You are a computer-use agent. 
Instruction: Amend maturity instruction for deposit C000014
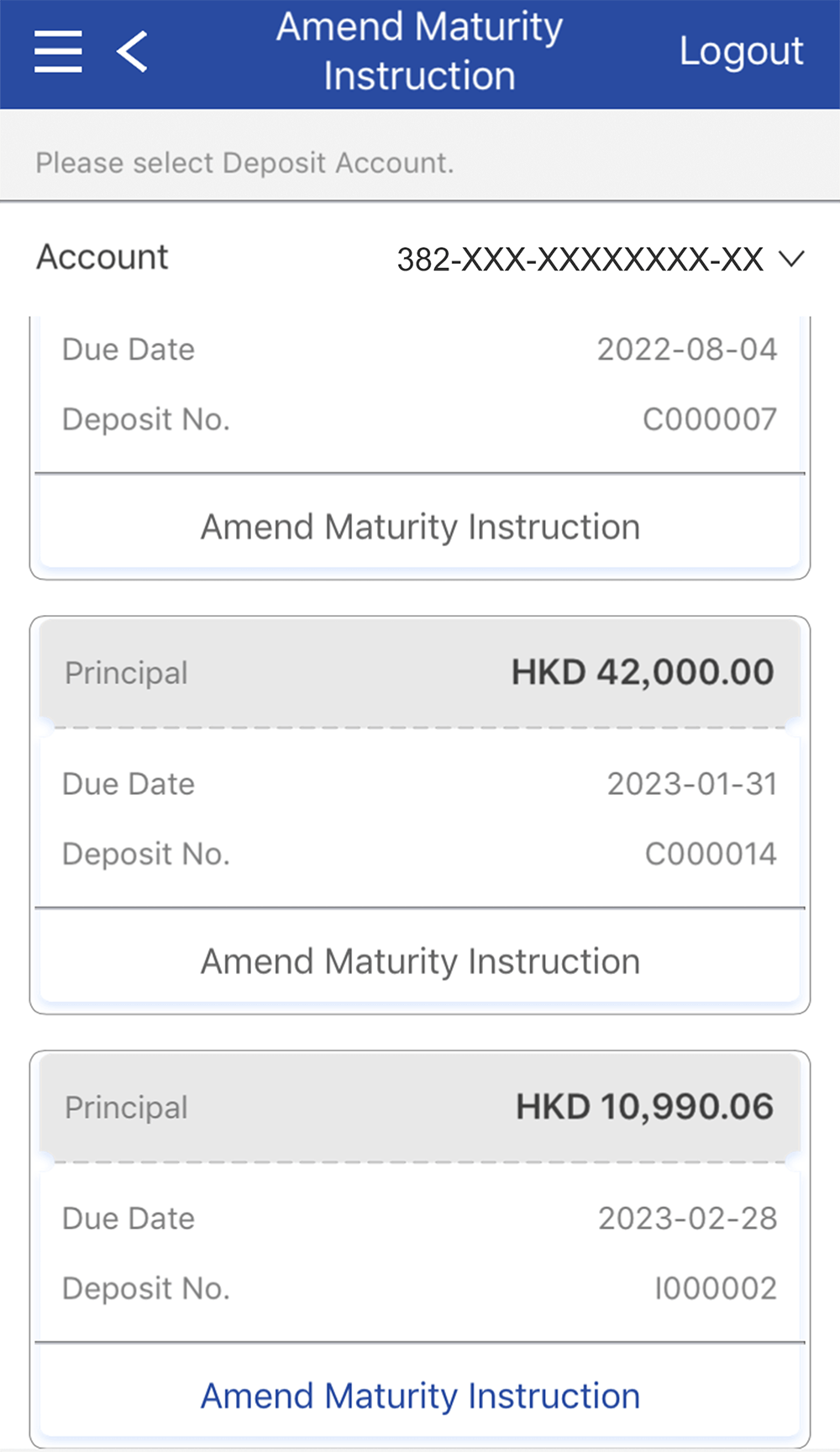(420, 961)
